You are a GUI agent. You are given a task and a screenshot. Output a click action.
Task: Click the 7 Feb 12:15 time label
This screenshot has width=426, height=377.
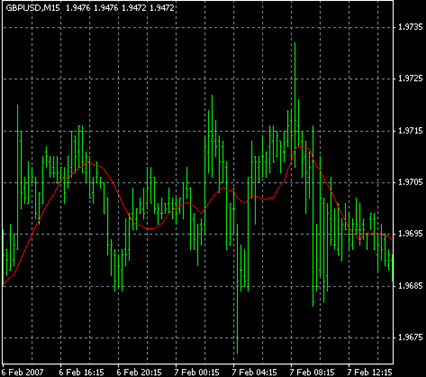pyautogui.click(x=370, y=372)
